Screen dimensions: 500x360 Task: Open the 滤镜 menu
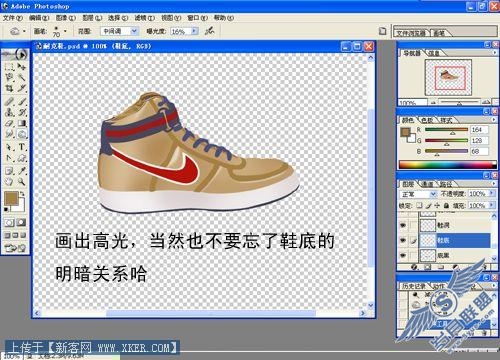click(144, 18)
